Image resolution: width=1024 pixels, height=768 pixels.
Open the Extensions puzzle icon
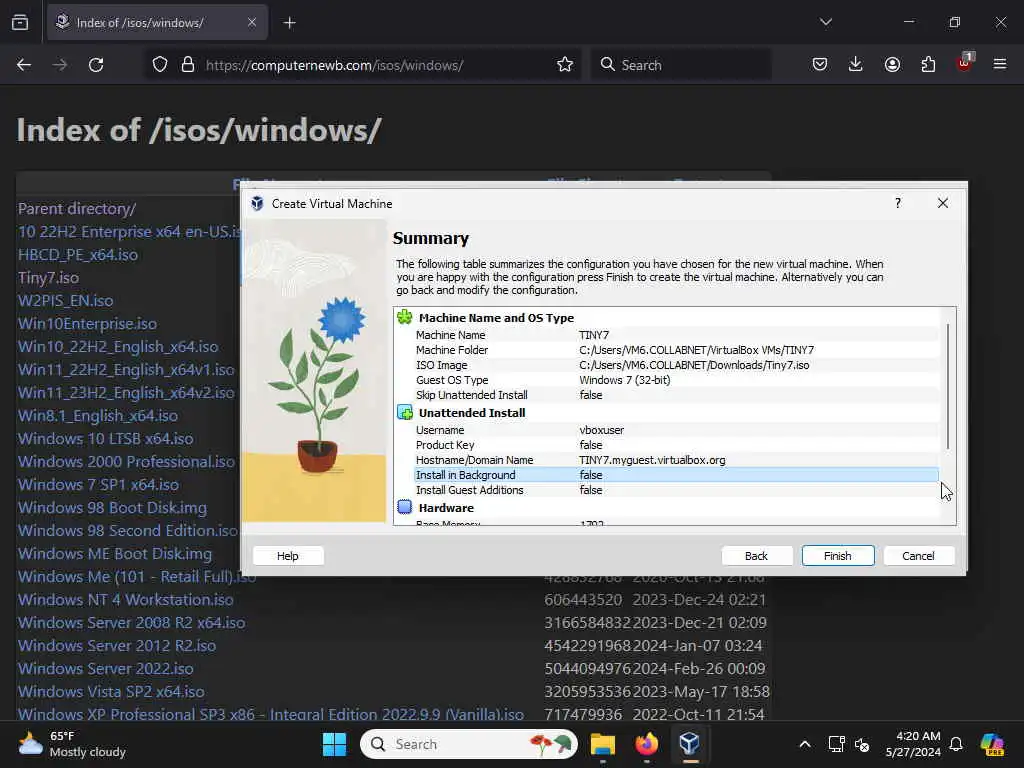928,65
